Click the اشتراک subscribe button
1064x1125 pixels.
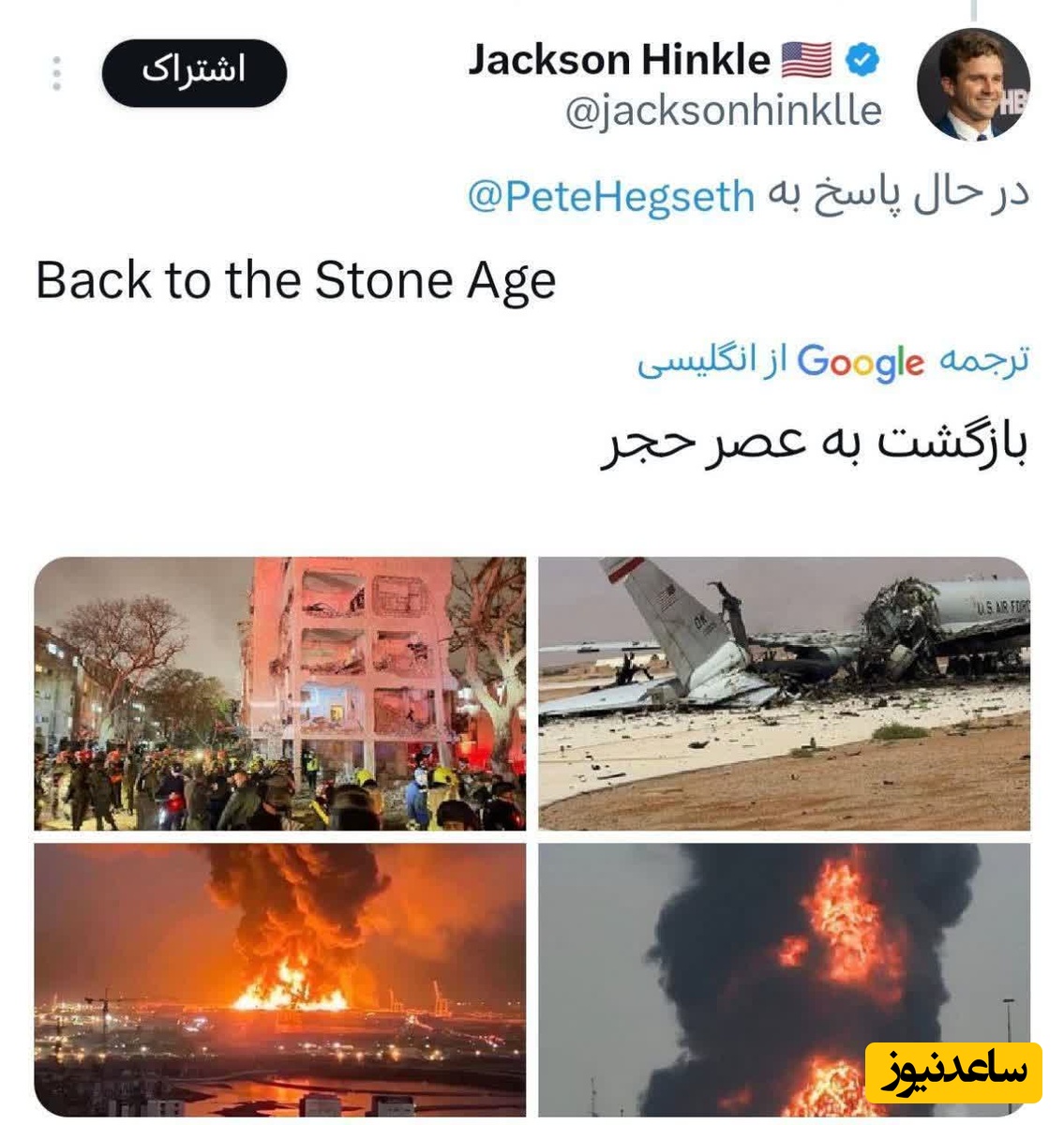pyautogui.click(x=194, y=72)
